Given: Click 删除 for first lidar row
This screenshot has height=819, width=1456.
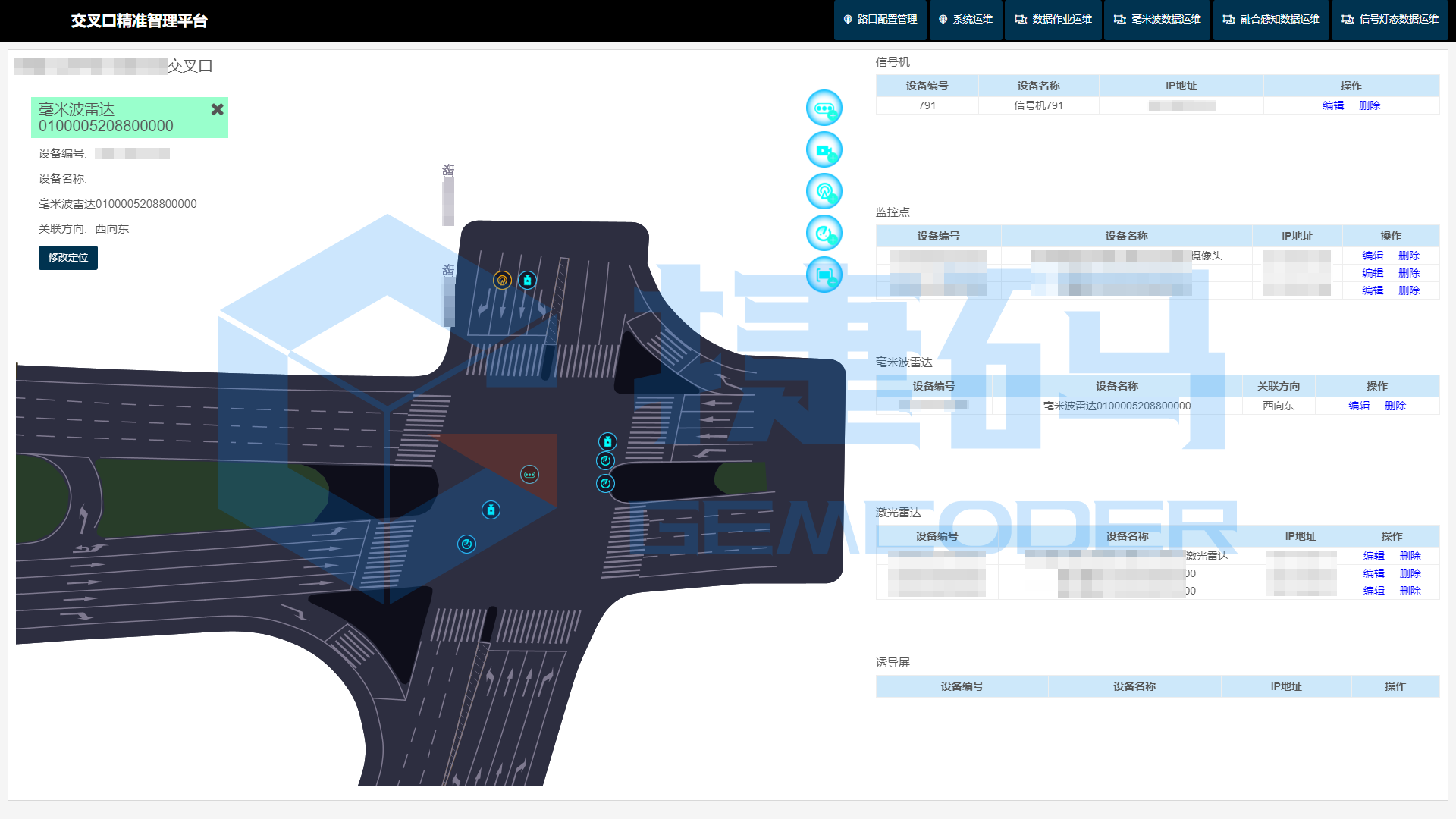Looking at the screenshot, I should point(1410,557).
